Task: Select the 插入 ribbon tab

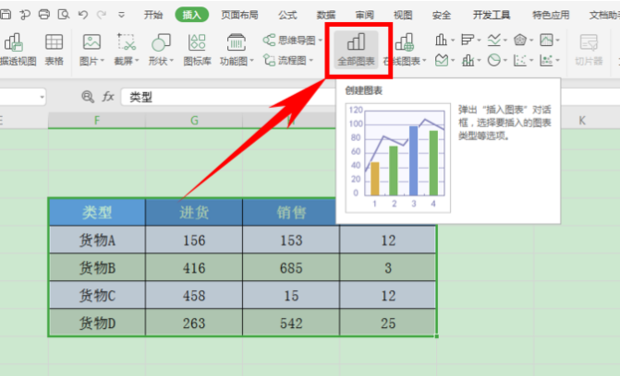Action: click(x=192, y=15)
